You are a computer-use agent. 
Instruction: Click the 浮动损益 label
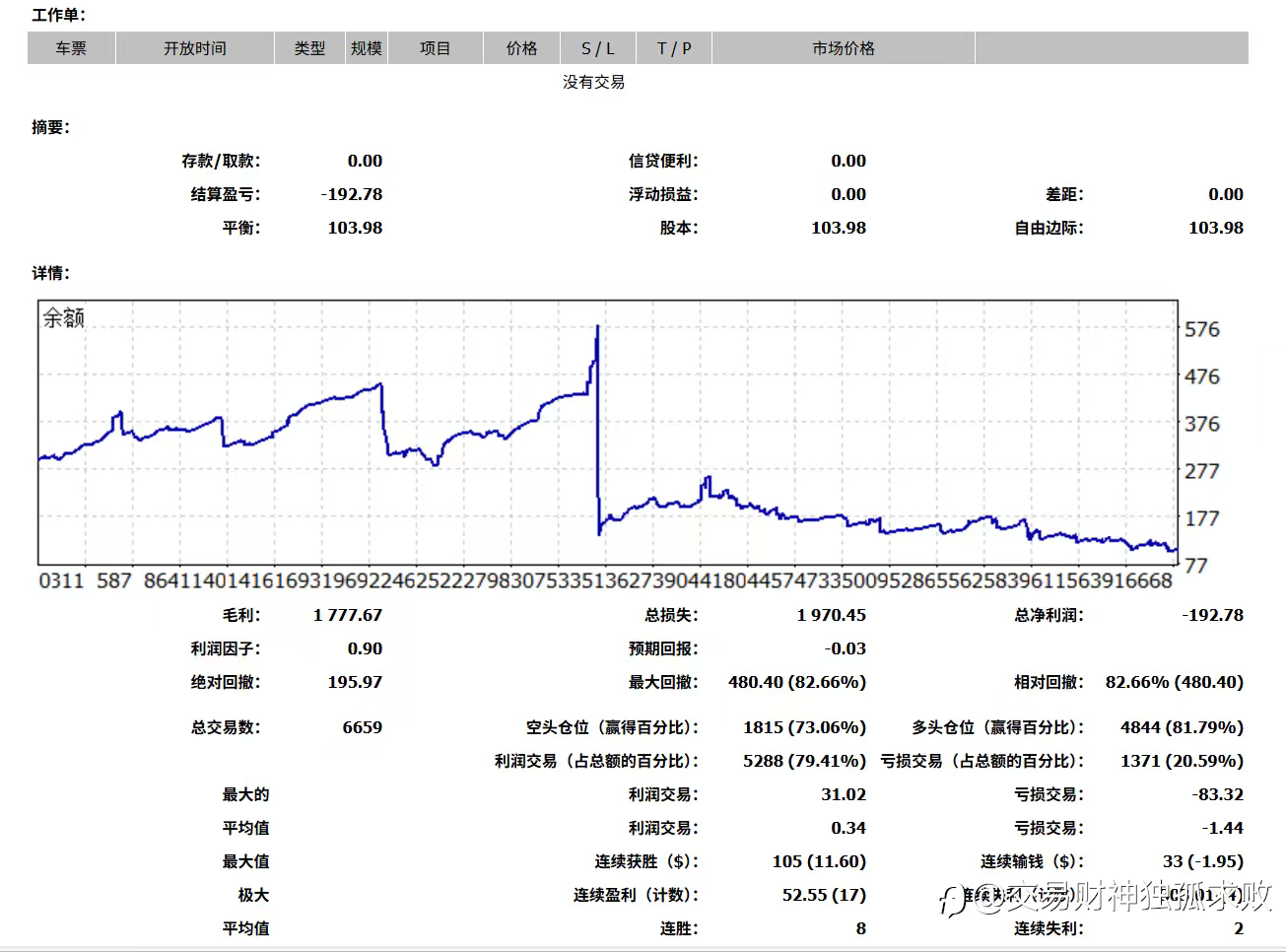tap(663, 194)
